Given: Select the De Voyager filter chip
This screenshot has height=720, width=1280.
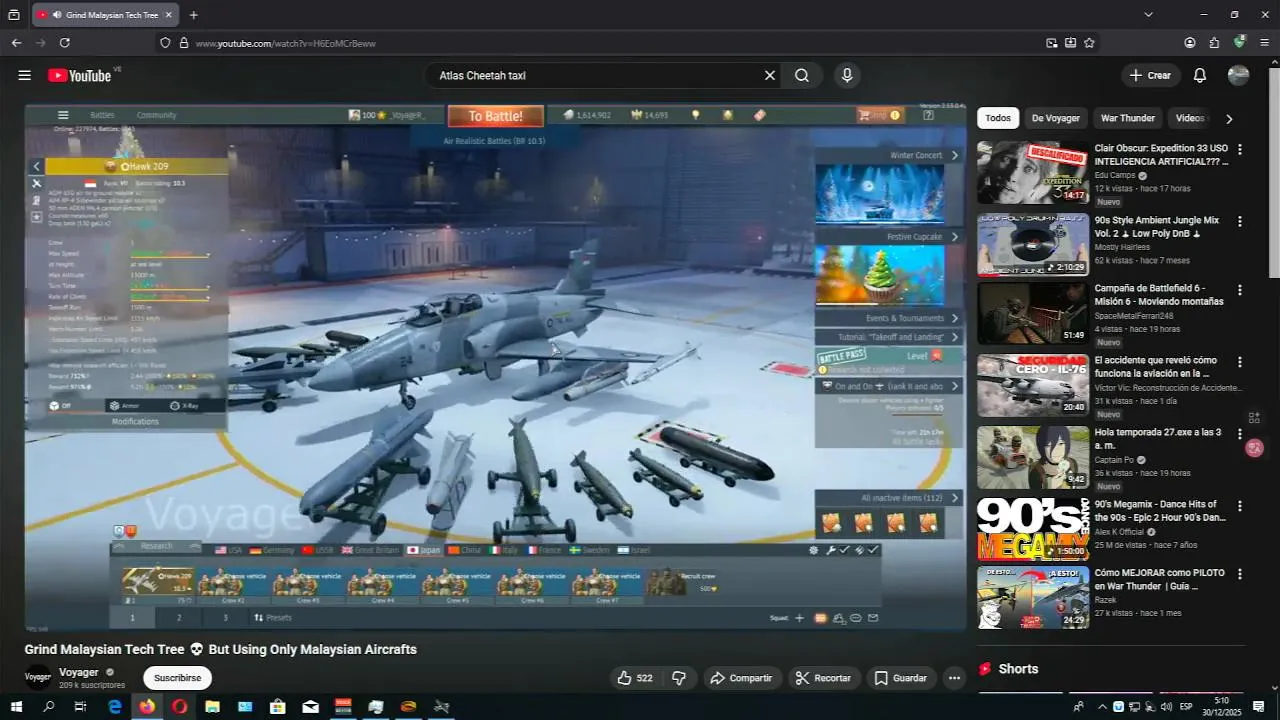Looking at the screenshot, I should tap(1056, 118).
